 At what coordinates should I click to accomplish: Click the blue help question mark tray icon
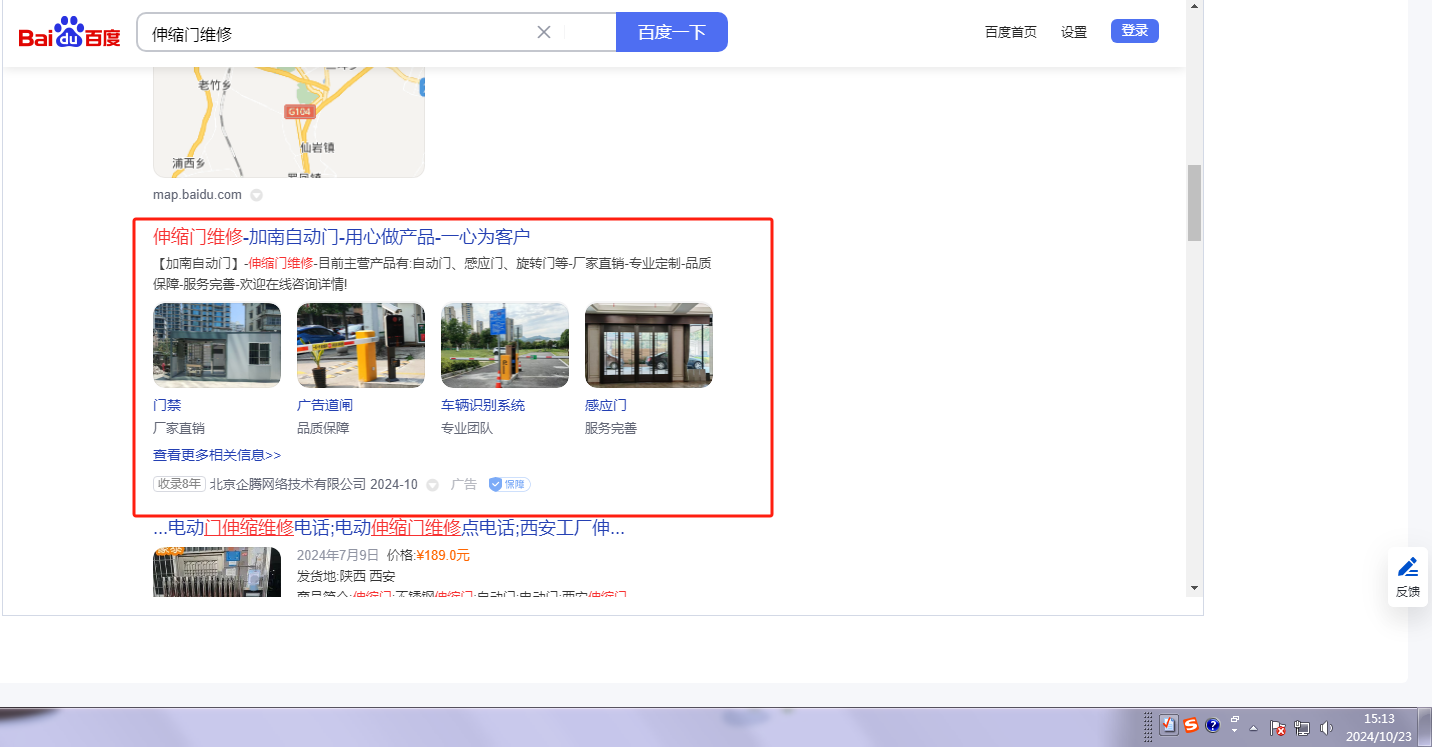point(1213,726)
